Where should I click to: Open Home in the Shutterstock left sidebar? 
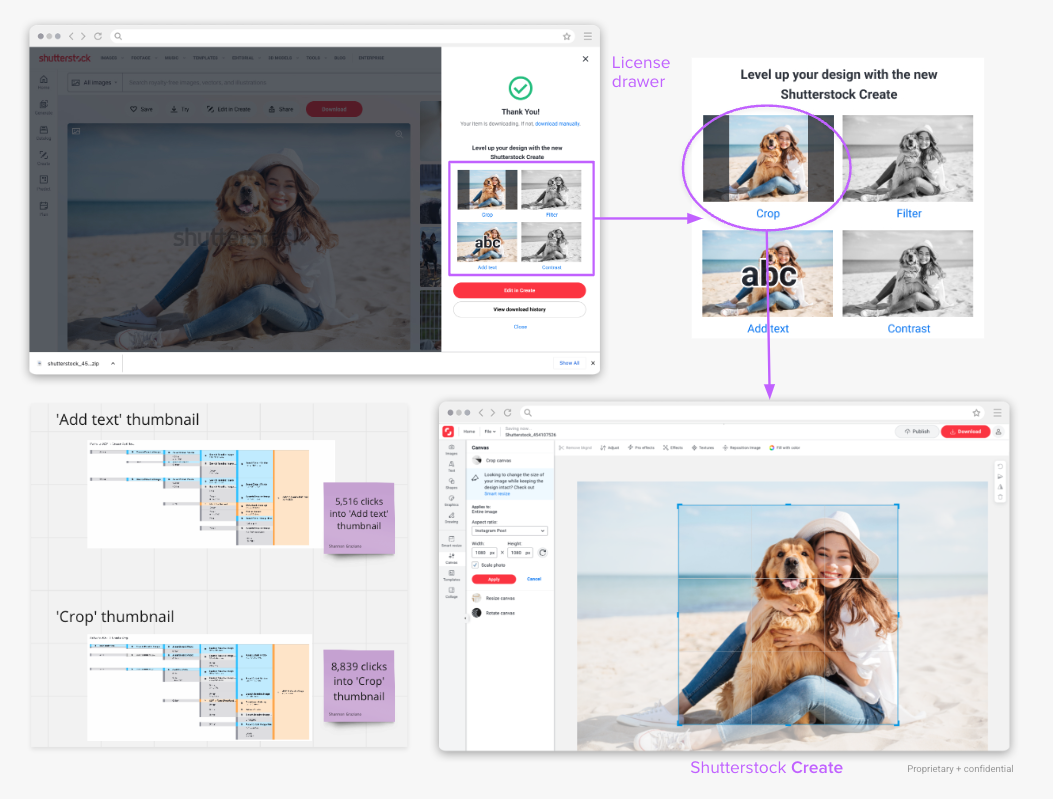coord(44,82)
